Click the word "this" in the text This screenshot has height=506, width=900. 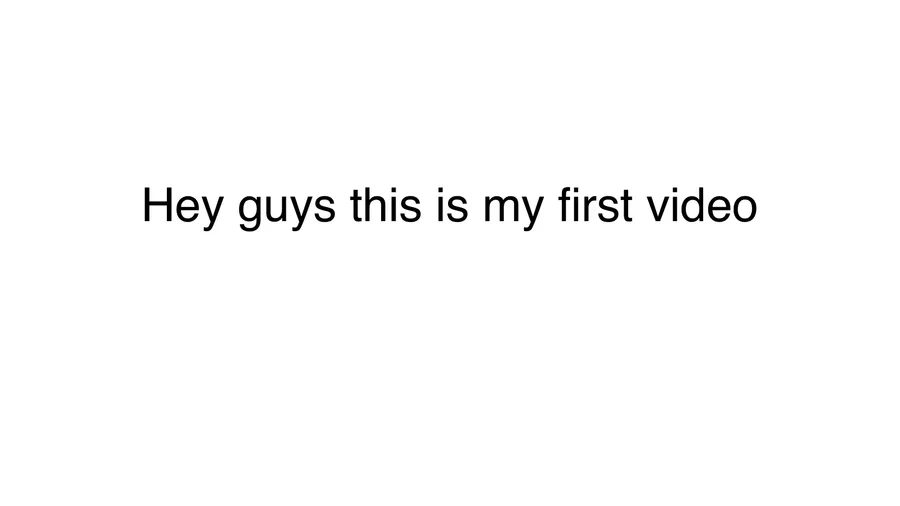click(x=386, y=206)
